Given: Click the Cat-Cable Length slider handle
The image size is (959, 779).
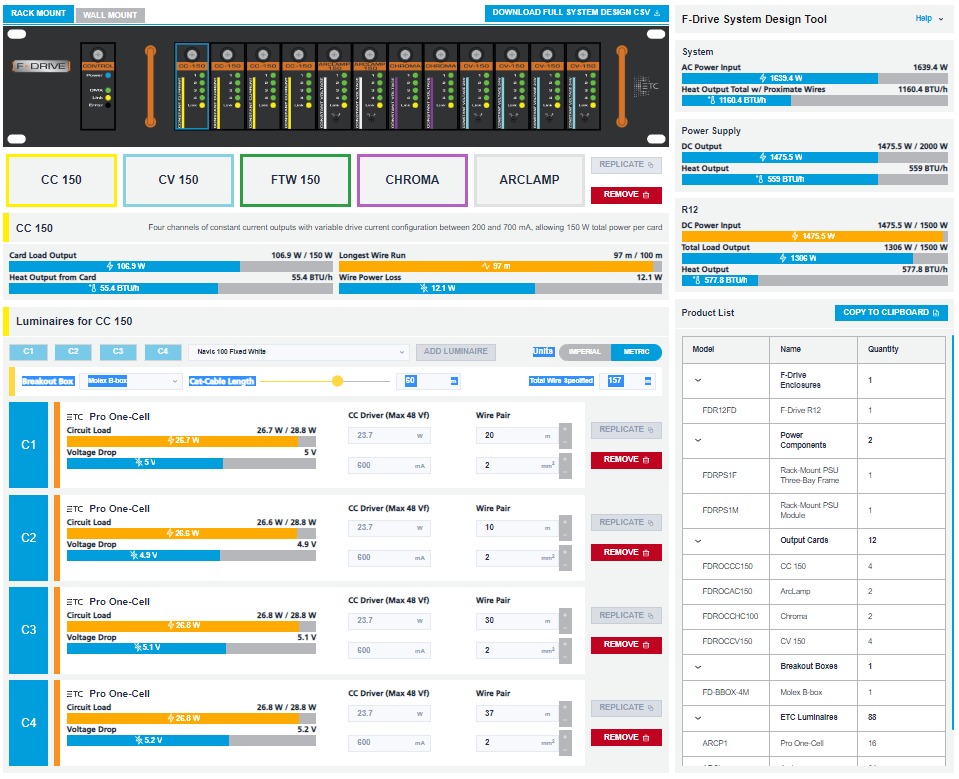Looking at the screenshot, I should 338,381.
